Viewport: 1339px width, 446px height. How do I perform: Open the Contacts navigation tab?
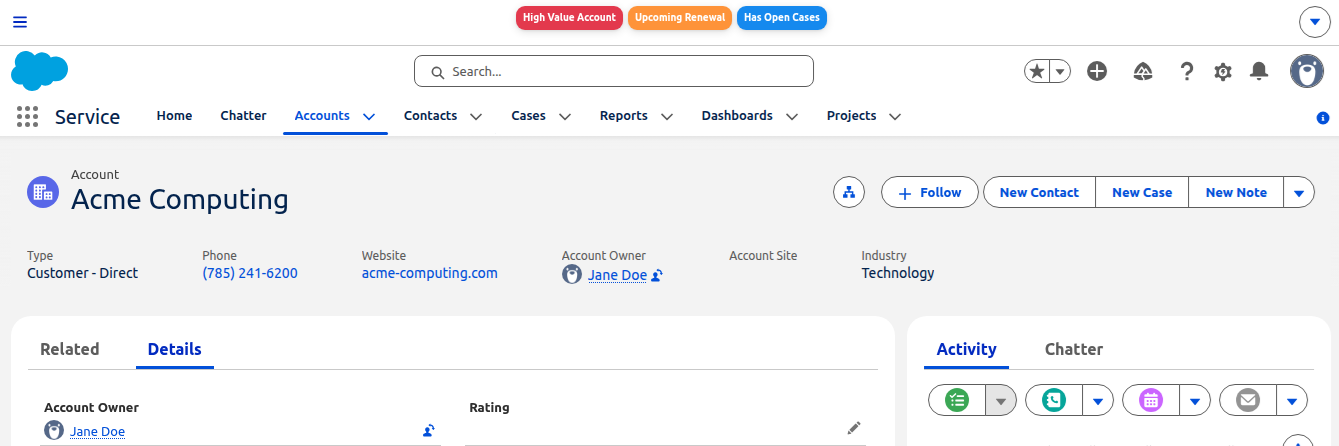click(430, 116)
